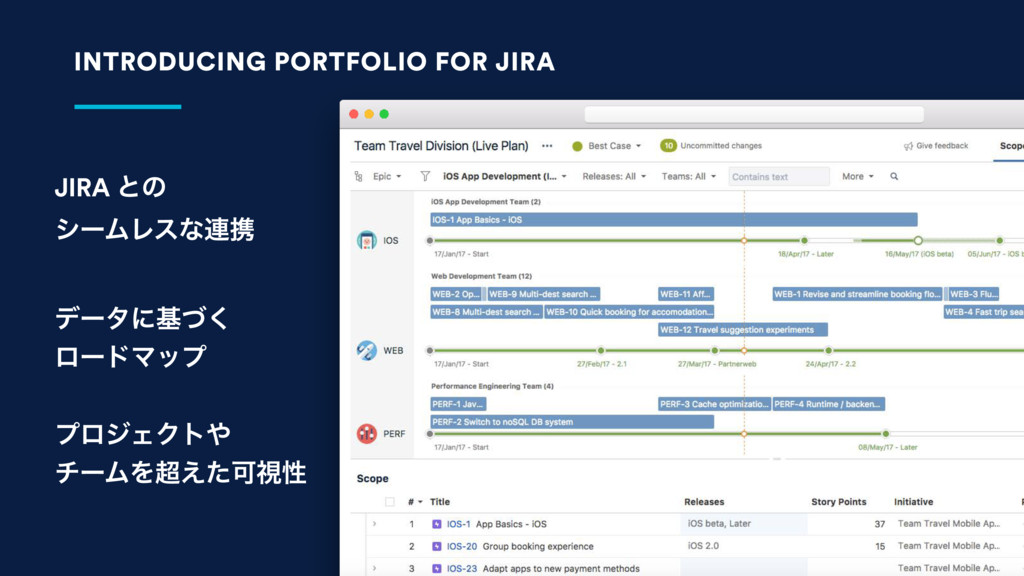Viewport: 1024px width, 576px height.
Task: Click the WEB-8 Multi-dest search bar
Action: [486, 312]
